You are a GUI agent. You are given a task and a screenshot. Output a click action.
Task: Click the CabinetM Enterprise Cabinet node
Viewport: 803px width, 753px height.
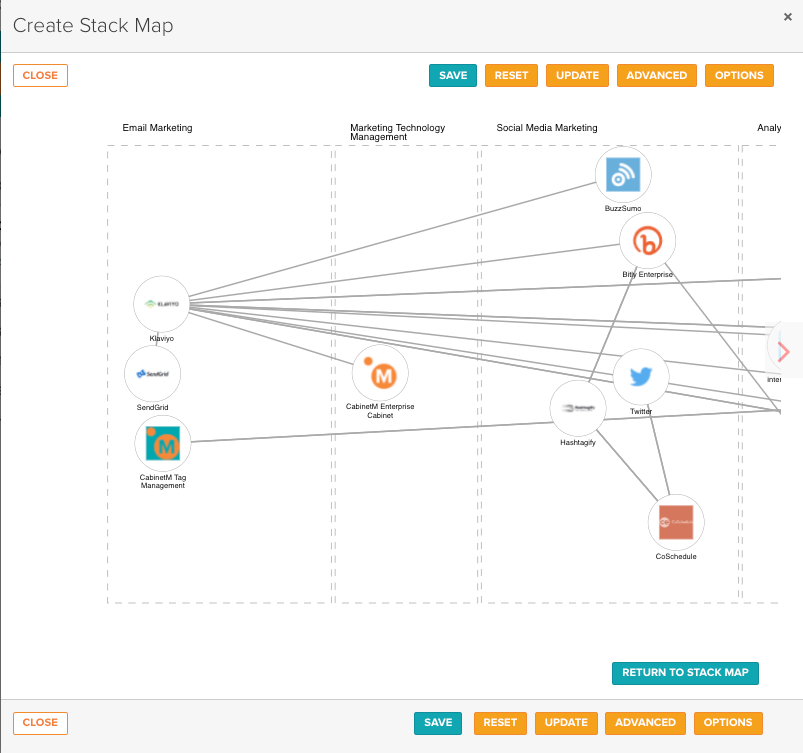381,373
